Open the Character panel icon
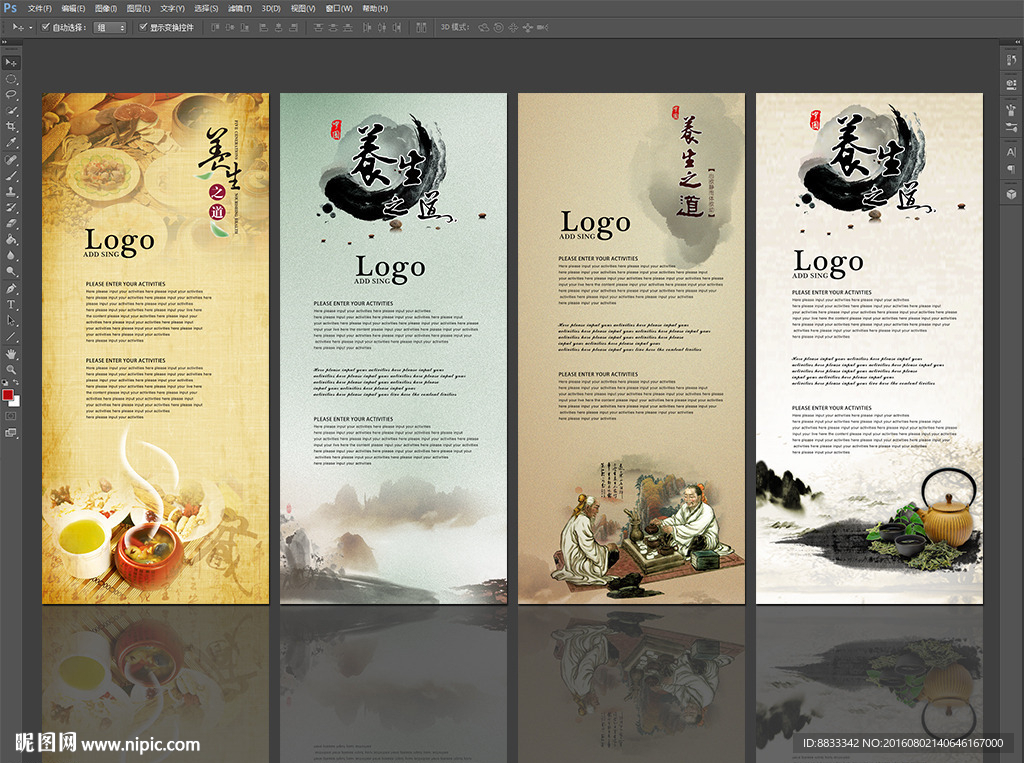1024x763 pixels. click(x=1010, y=152)
